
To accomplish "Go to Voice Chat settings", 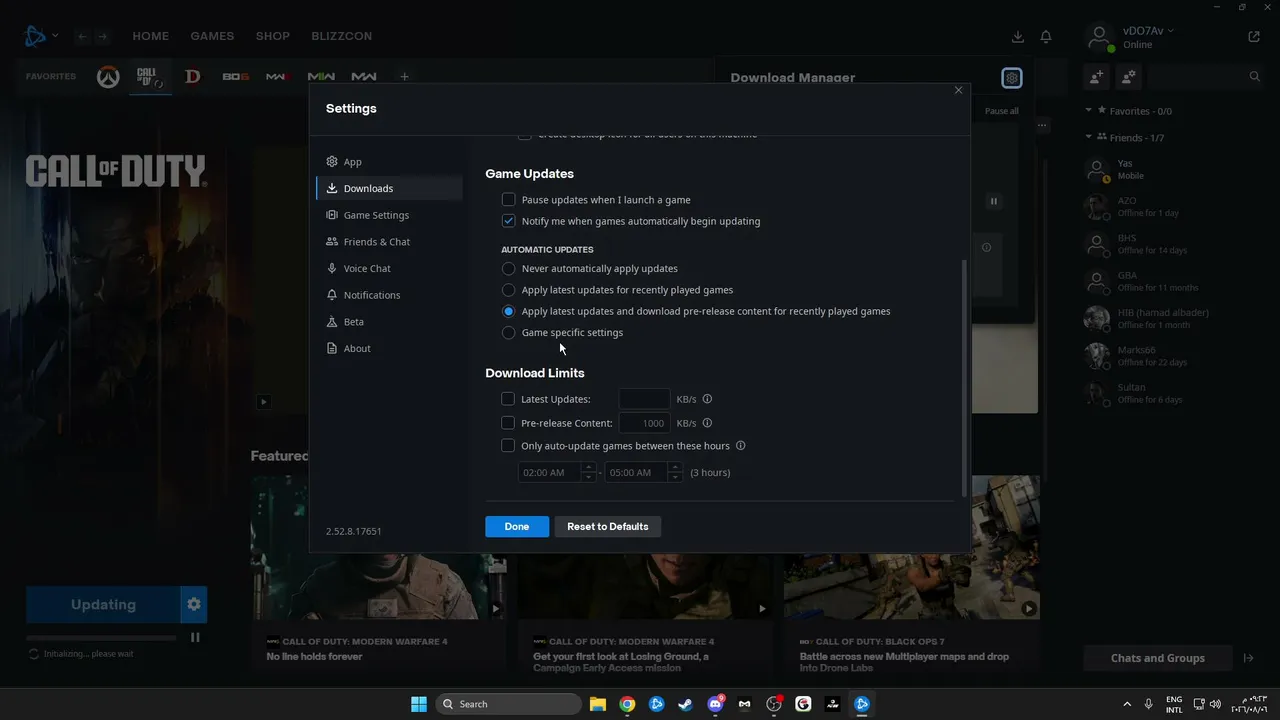I will coord(389,269).
